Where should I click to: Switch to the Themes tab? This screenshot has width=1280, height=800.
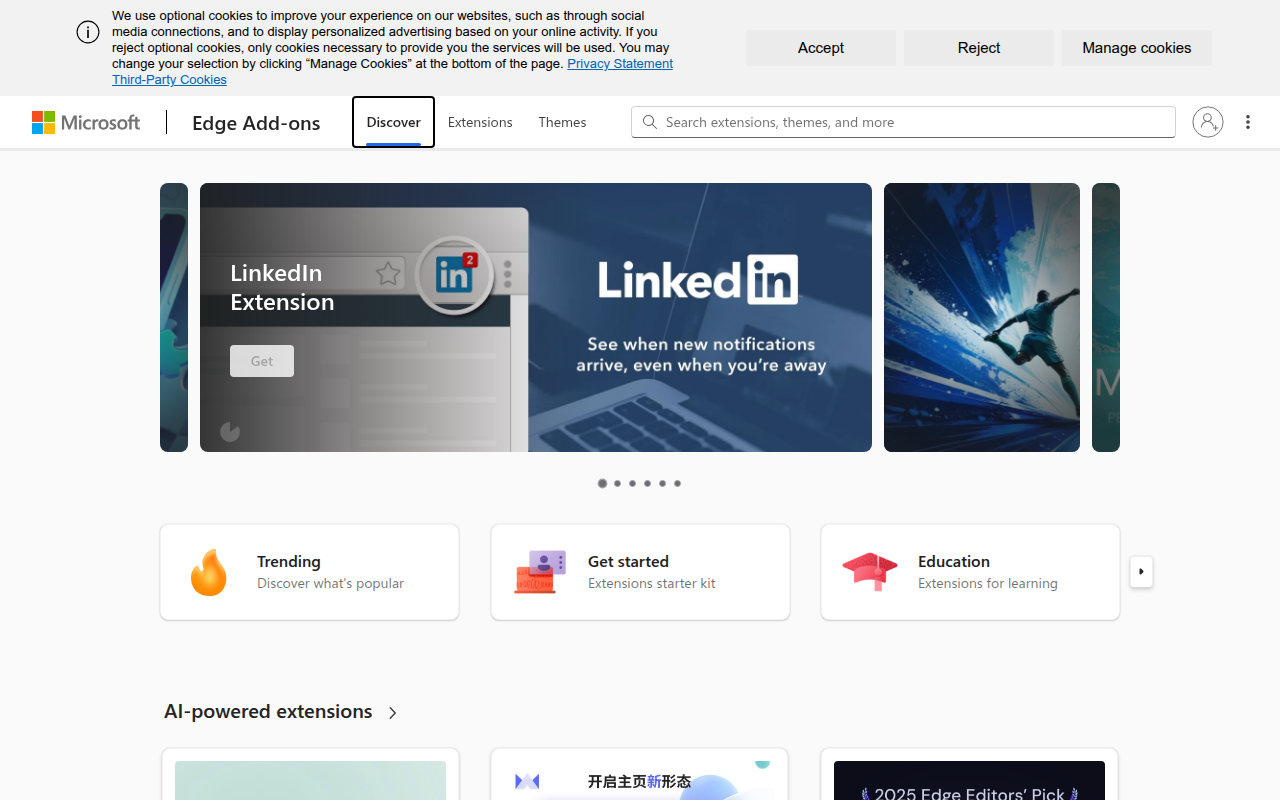click(562, 122)
